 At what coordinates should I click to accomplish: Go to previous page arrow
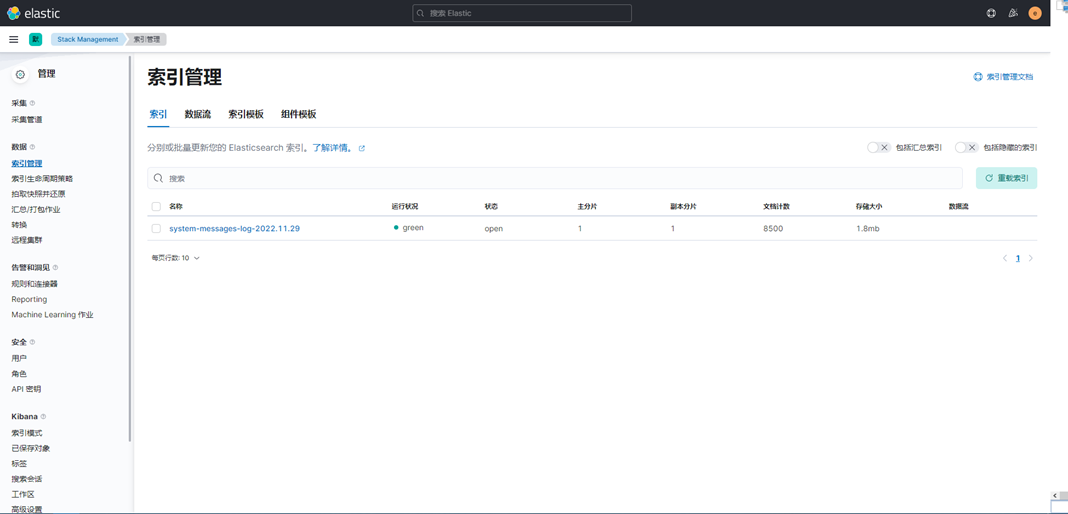tap(1005, 258)
